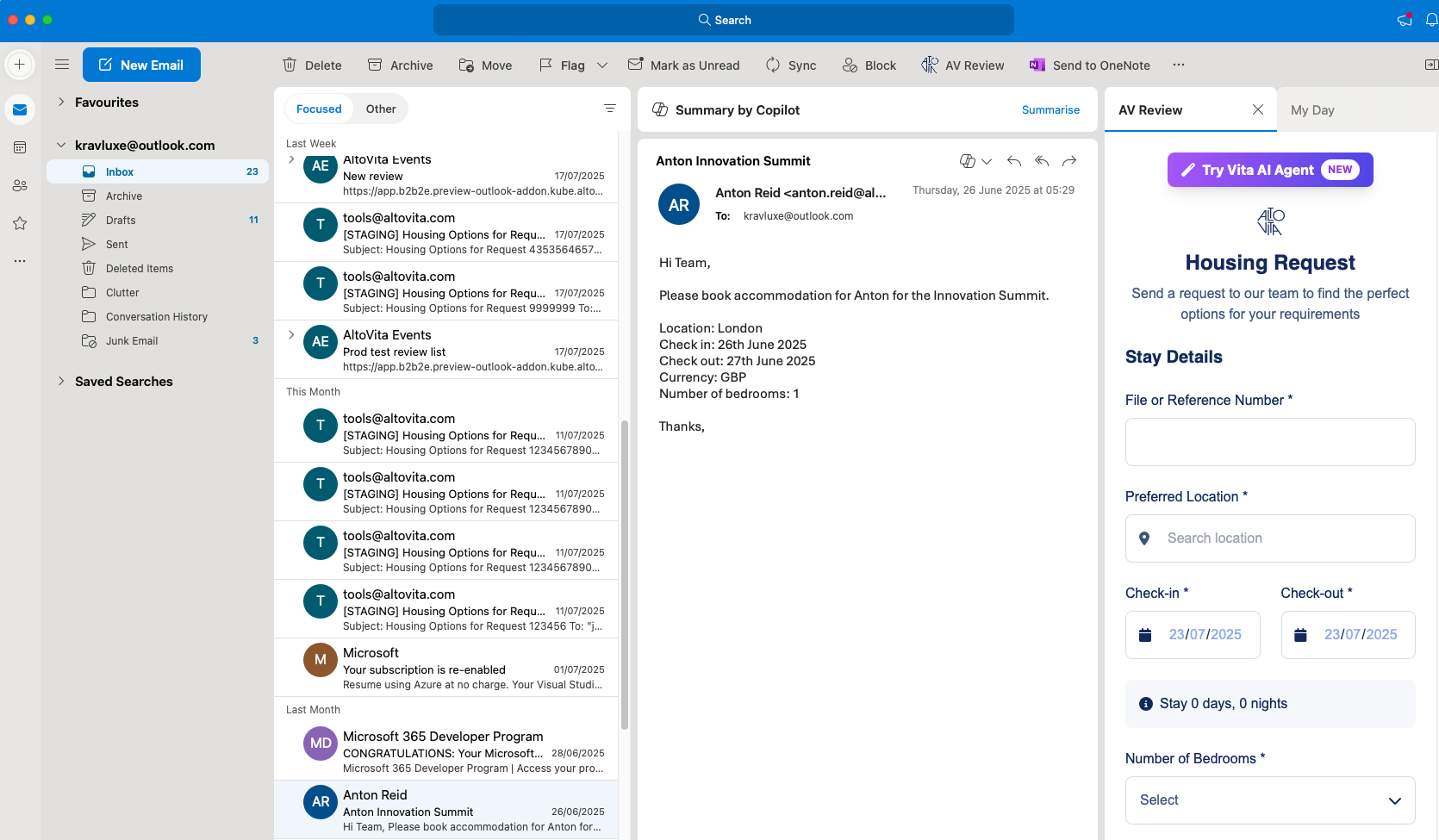
Task: Open the notifications bell icon
Action: tap(1431, 20)
